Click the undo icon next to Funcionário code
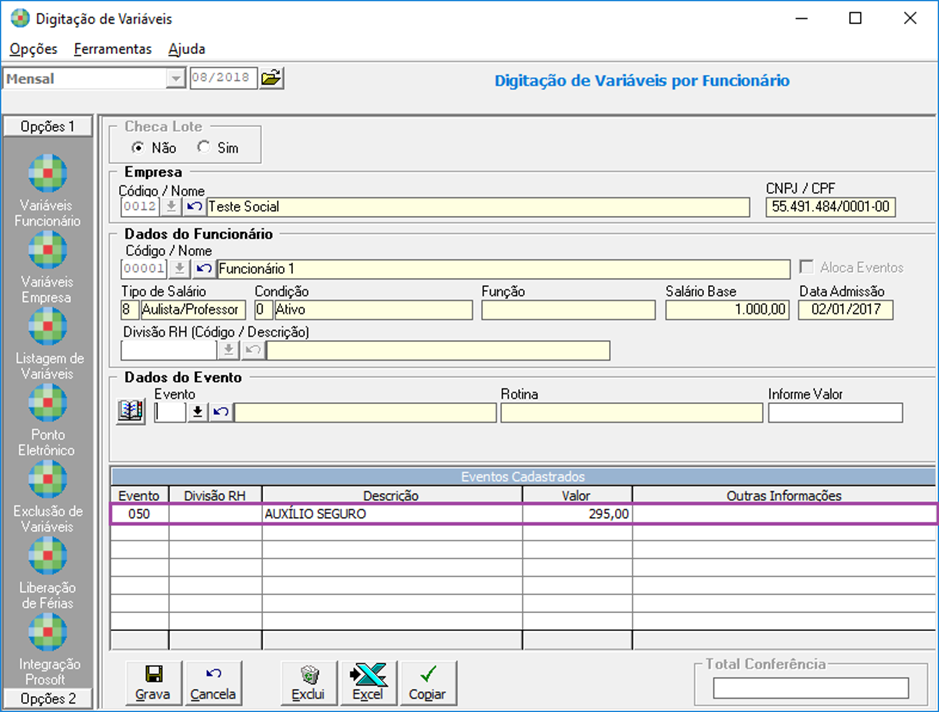939x712 pixels. [x=204, y=269]
